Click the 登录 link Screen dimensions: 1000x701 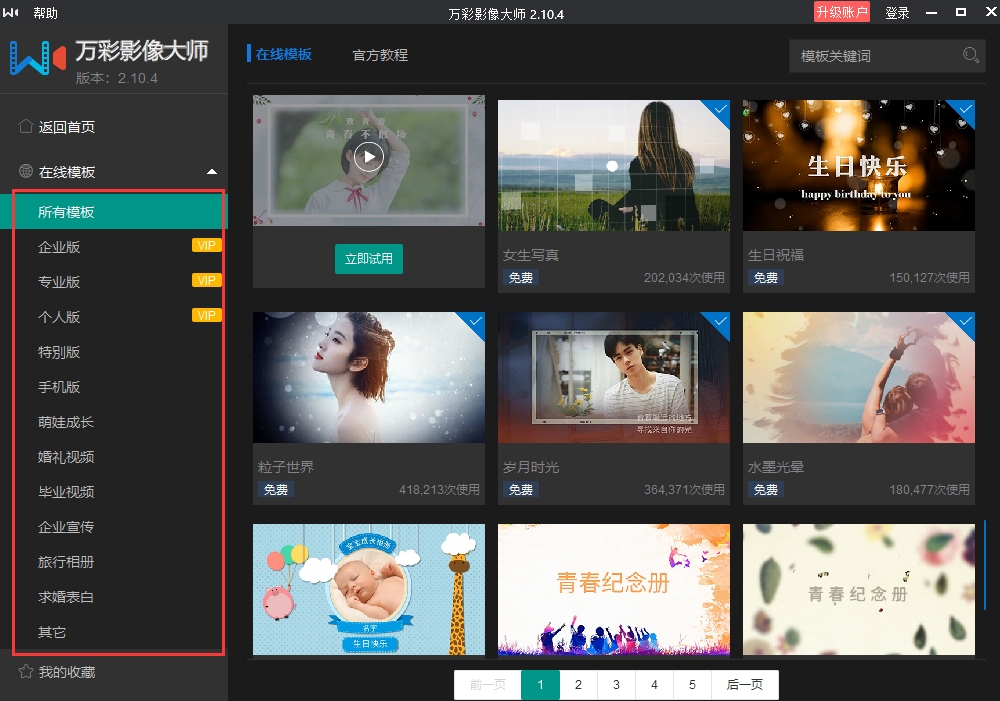pyautogui.click(x=897, y=13)
